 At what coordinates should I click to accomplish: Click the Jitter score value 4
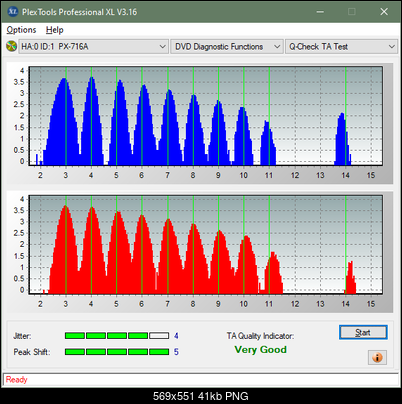[176, 336]
